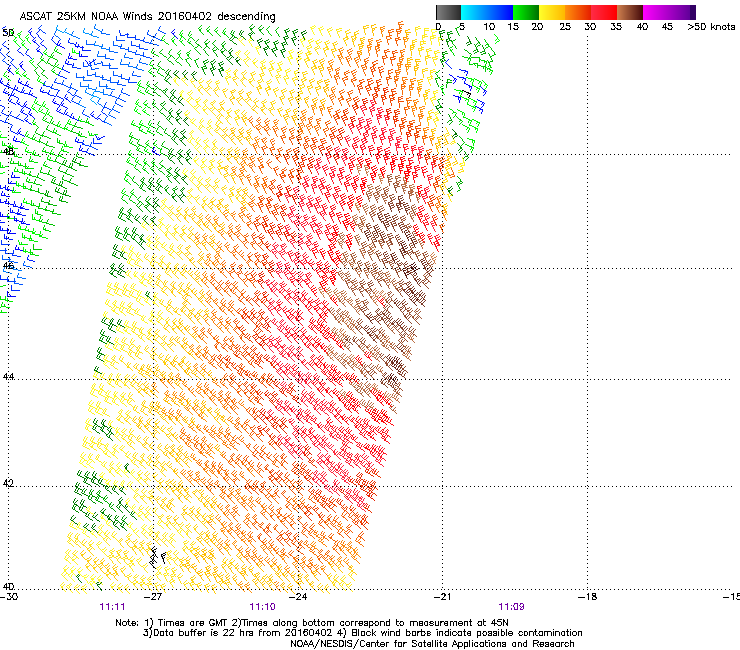Select the gray 0-5 knots legend segment

(x=448, y=12)
